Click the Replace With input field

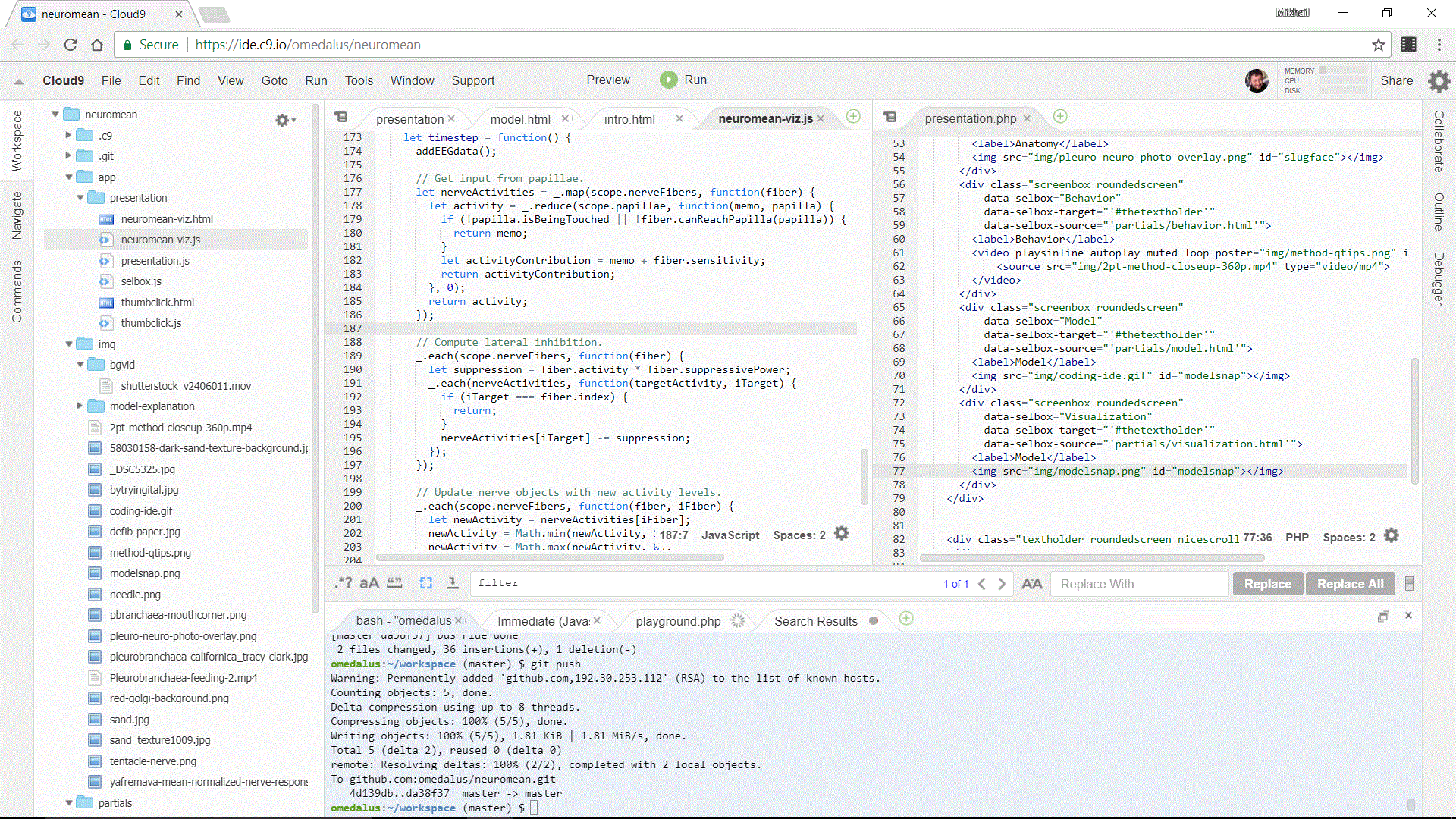[1138, 584]
